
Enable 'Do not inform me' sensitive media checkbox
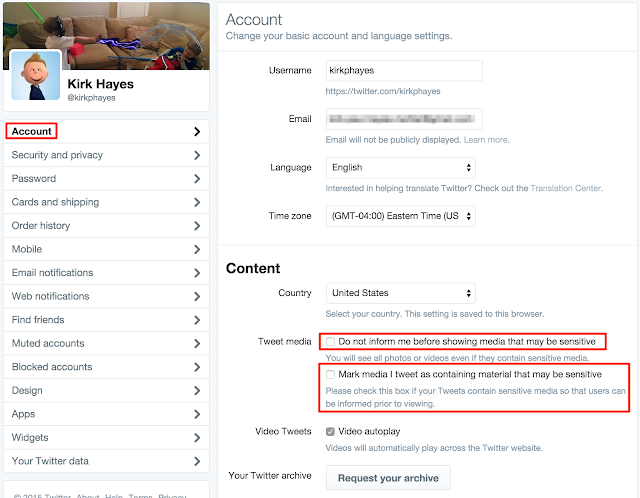pos(331,341)
